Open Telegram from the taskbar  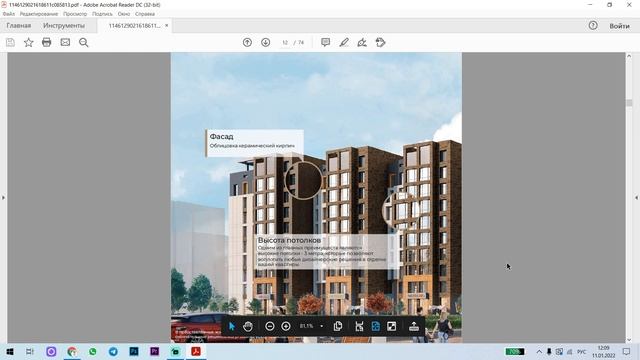click(x=113, y=351)
